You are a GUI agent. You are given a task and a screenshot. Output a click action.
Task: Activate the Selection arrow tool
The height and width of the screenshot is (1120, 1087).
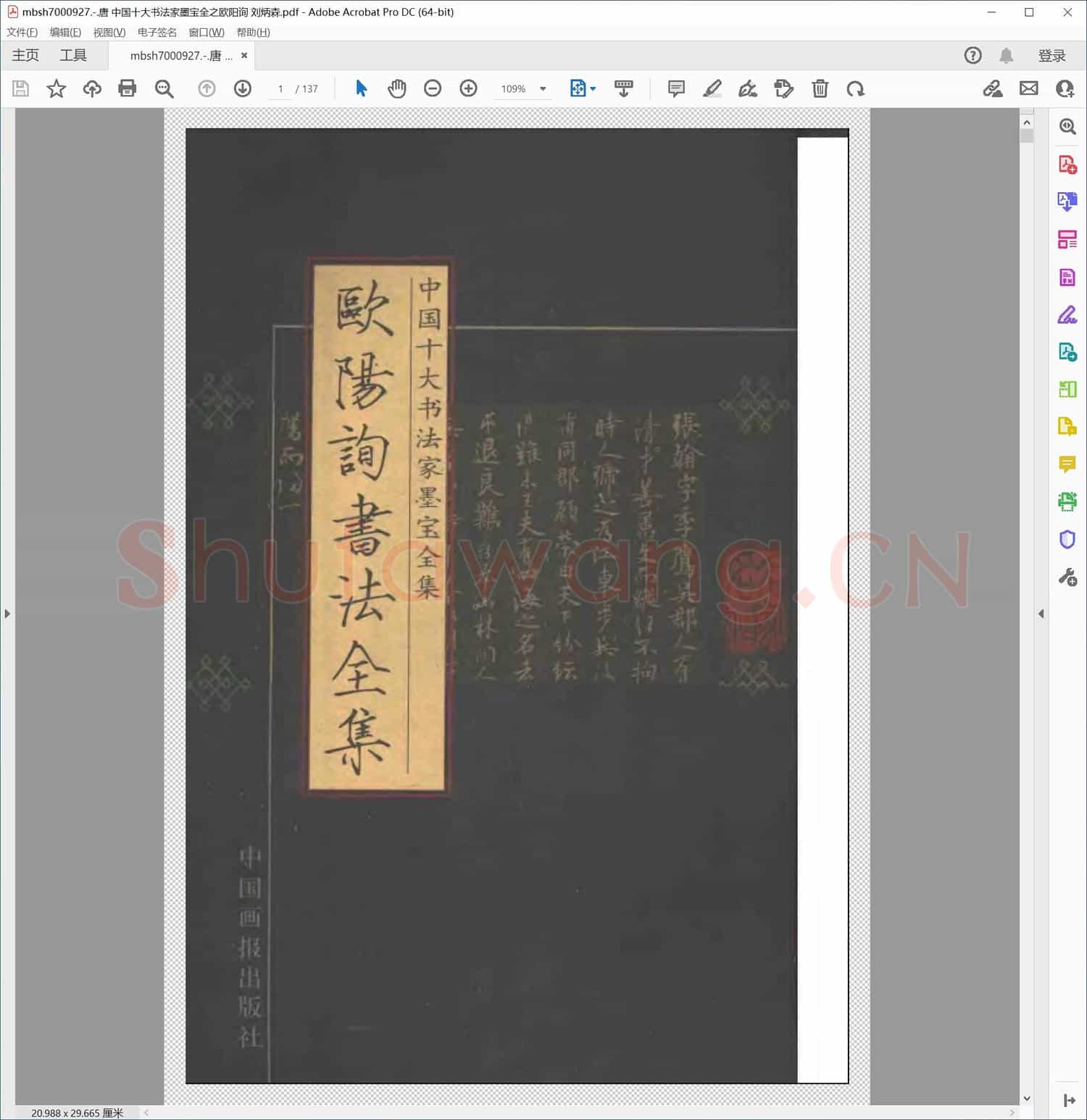pos(360,88)
